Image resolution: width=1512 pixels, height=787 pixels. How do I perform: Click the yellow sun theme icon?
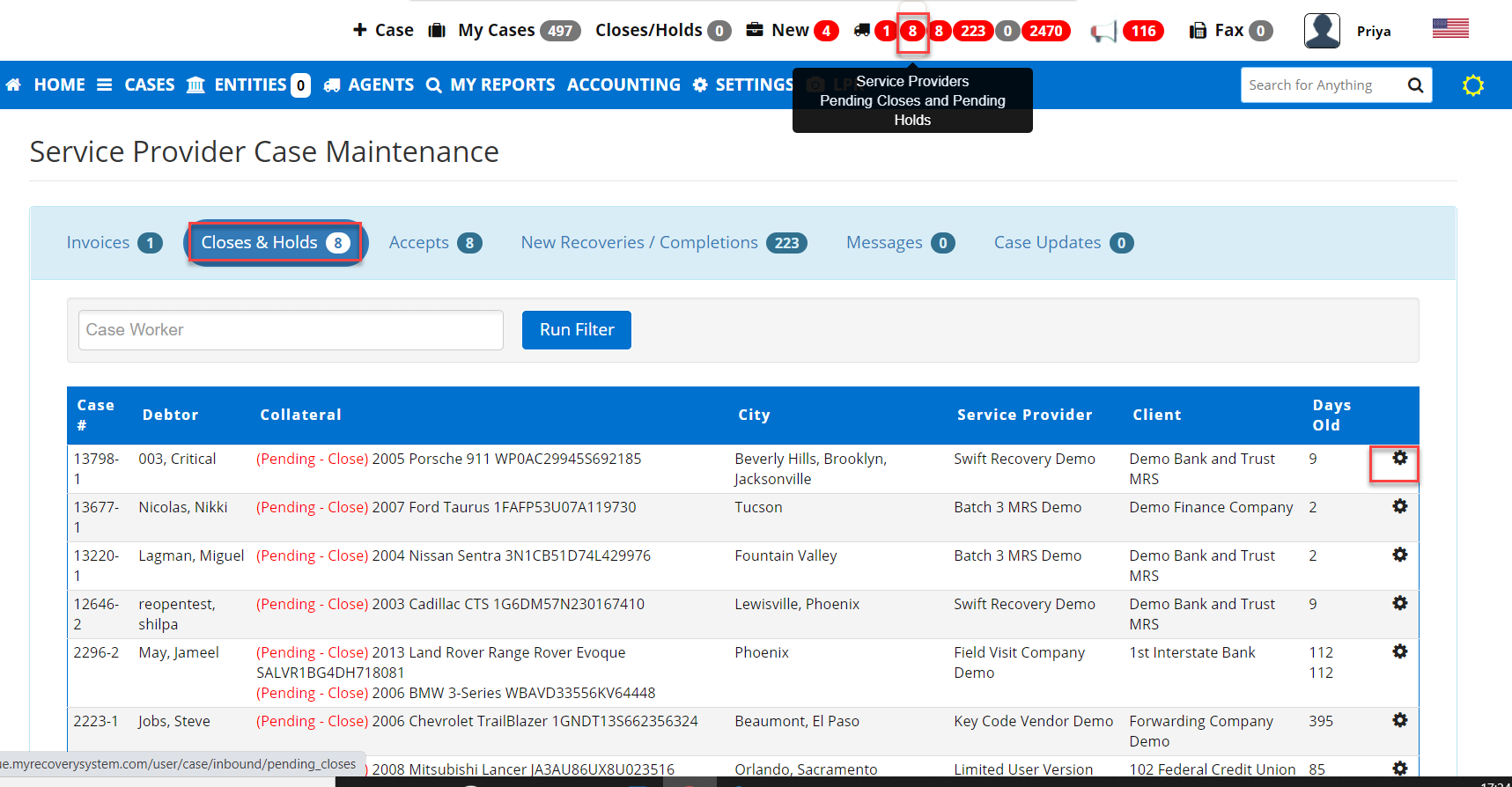coord(1473,85)
